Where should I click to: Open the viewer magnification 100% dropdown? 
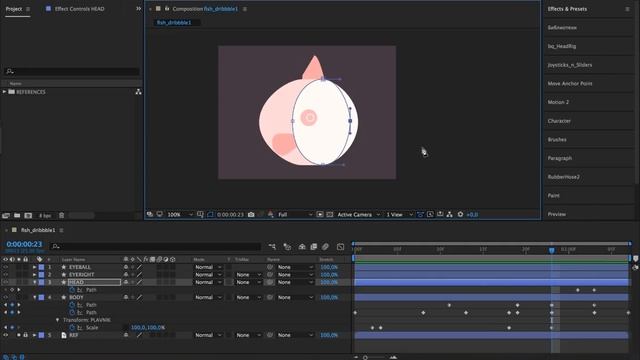coord(180,215)
